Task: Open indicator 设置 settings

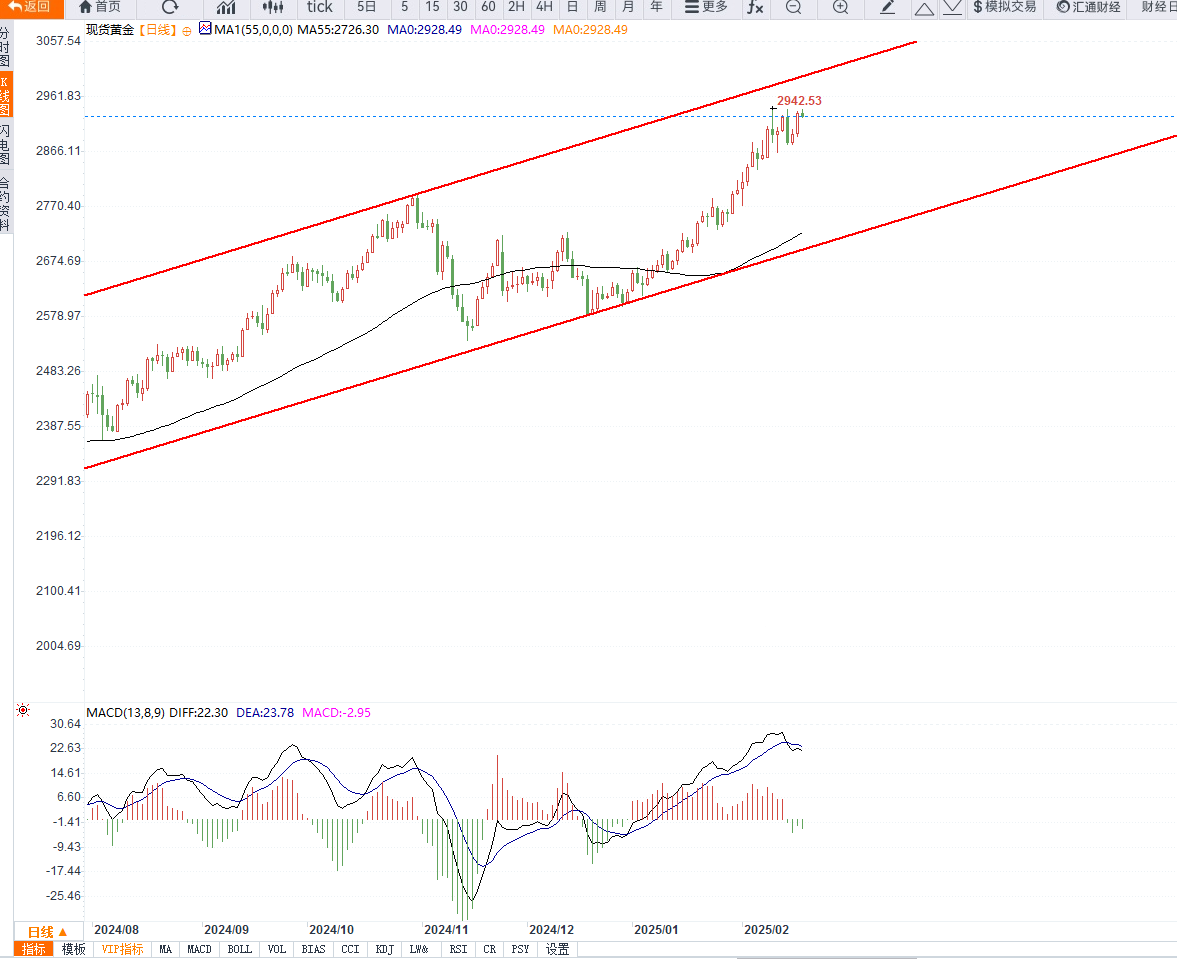Action: tap(557, 949)
